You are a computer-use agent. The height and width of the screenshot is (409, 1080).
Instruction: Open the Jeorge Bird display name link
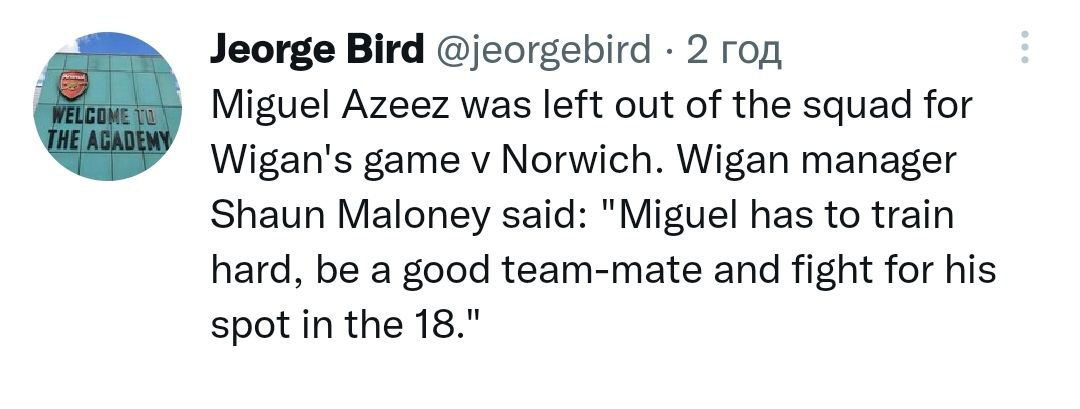click(x=316, y=48)
